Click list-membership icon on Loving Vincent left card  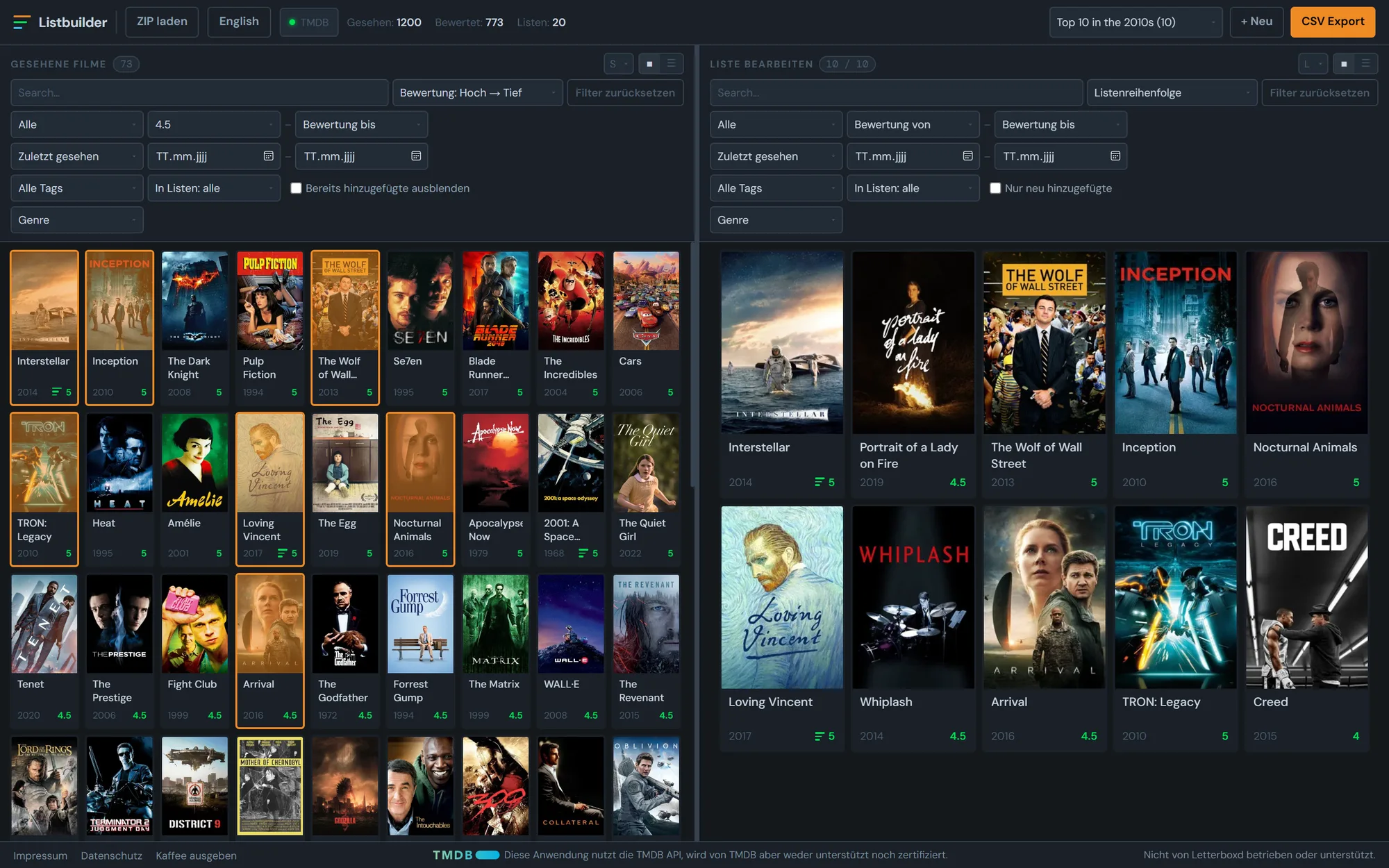coord(282,553)
